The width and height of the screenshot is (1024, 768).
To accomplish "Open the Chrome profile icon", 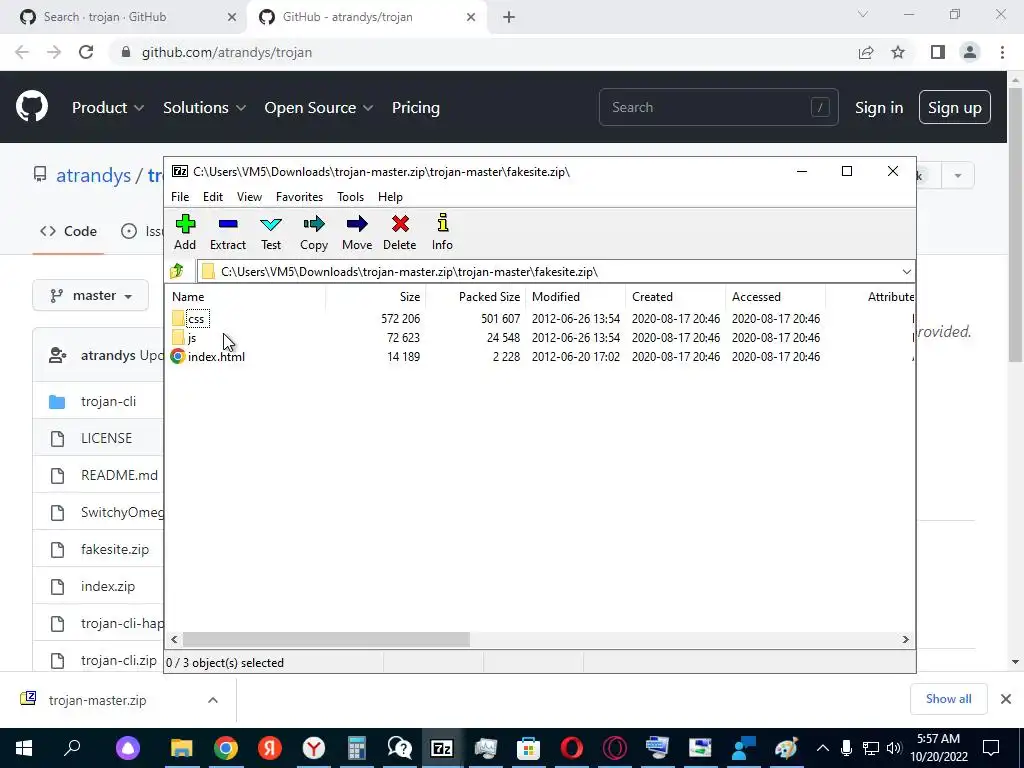I will pyautogui.click(x=970, y=52).
